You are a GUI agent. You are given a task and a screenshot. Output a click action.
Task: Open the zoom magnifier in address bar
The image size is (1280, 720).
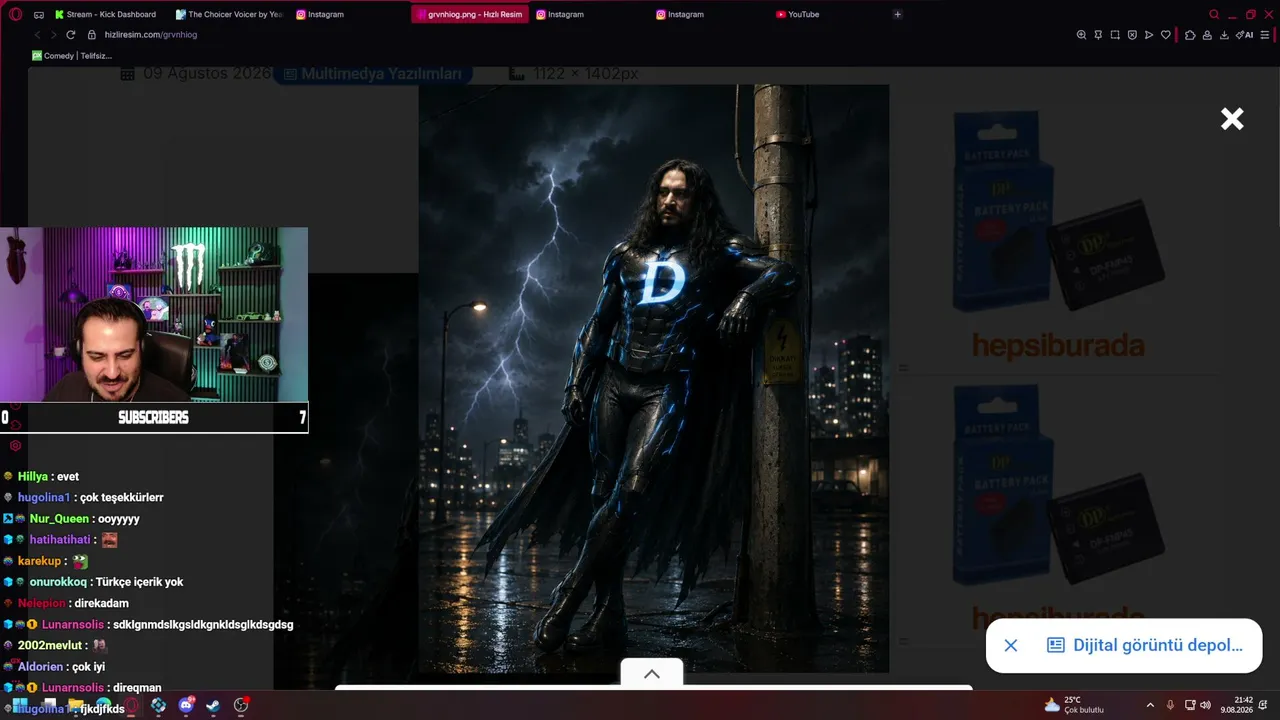(1081, 35)
